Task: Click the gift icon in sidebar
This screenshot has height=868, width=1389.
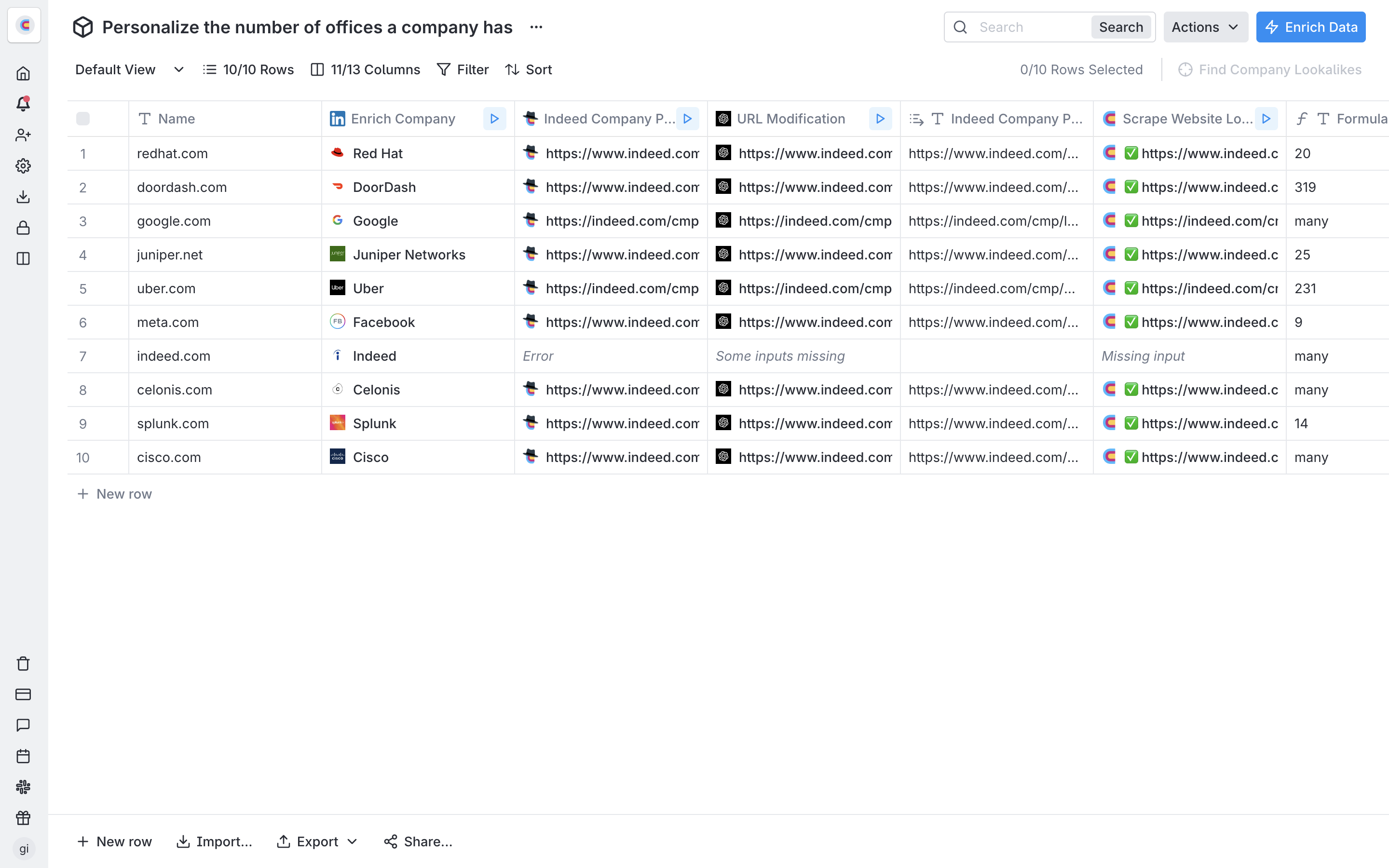Action: [23, 817]
